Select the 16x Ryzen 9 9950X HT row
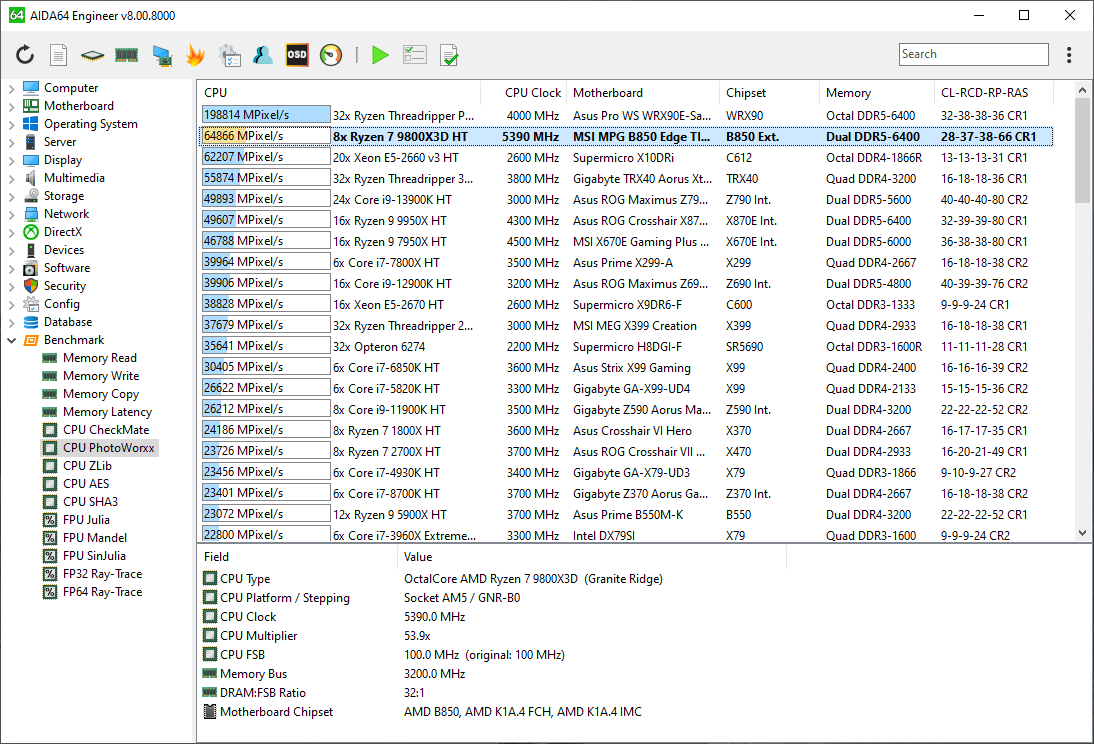Viewport: 1094px width, 744px height. point(627,221)
